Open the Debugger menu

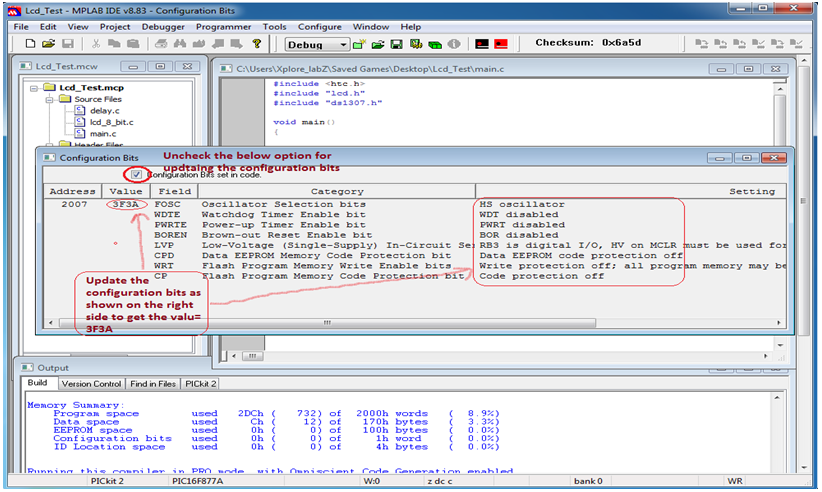pyautogui.click(x=163, y=27)
